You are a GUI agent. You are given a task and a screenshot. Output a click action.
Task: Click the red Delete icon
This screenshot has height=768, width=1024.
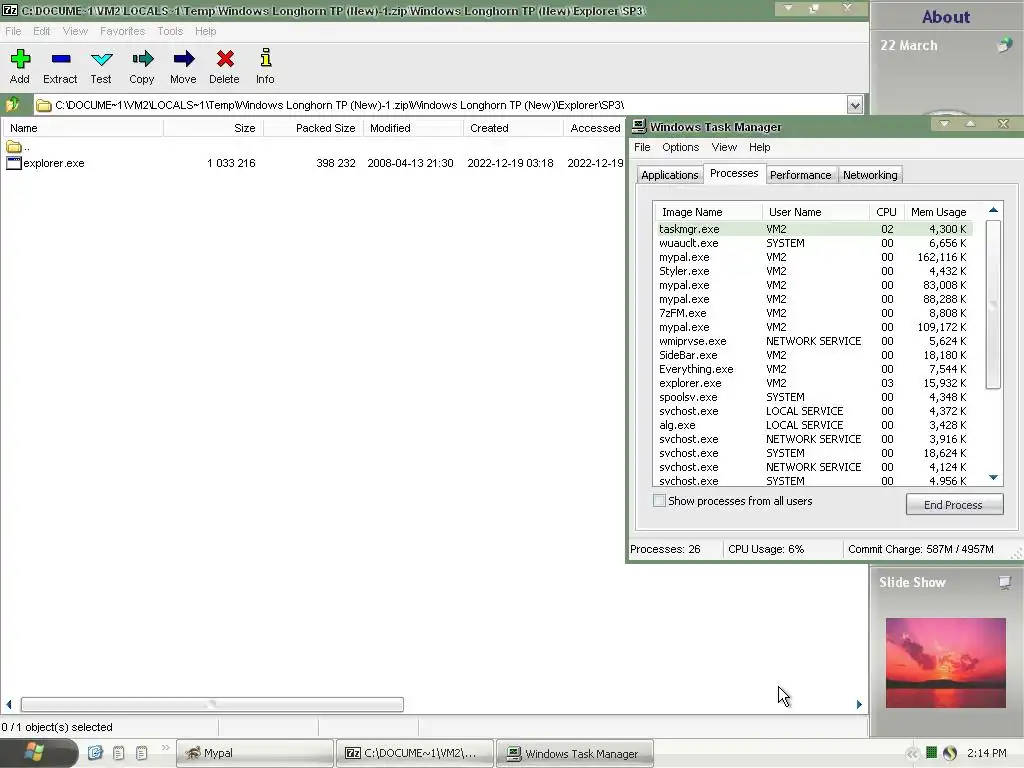[225, 59]
